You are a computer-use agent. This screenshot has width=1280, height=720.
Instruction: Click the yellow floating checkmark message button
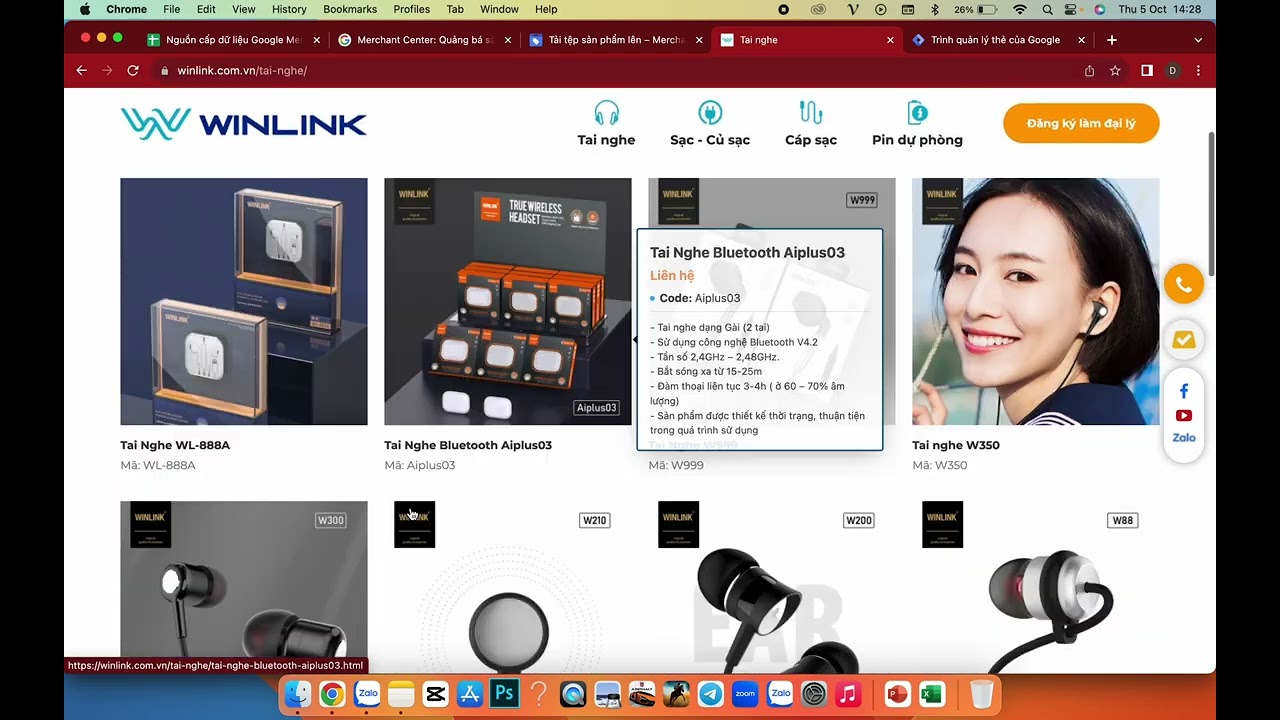(1184, 341)
